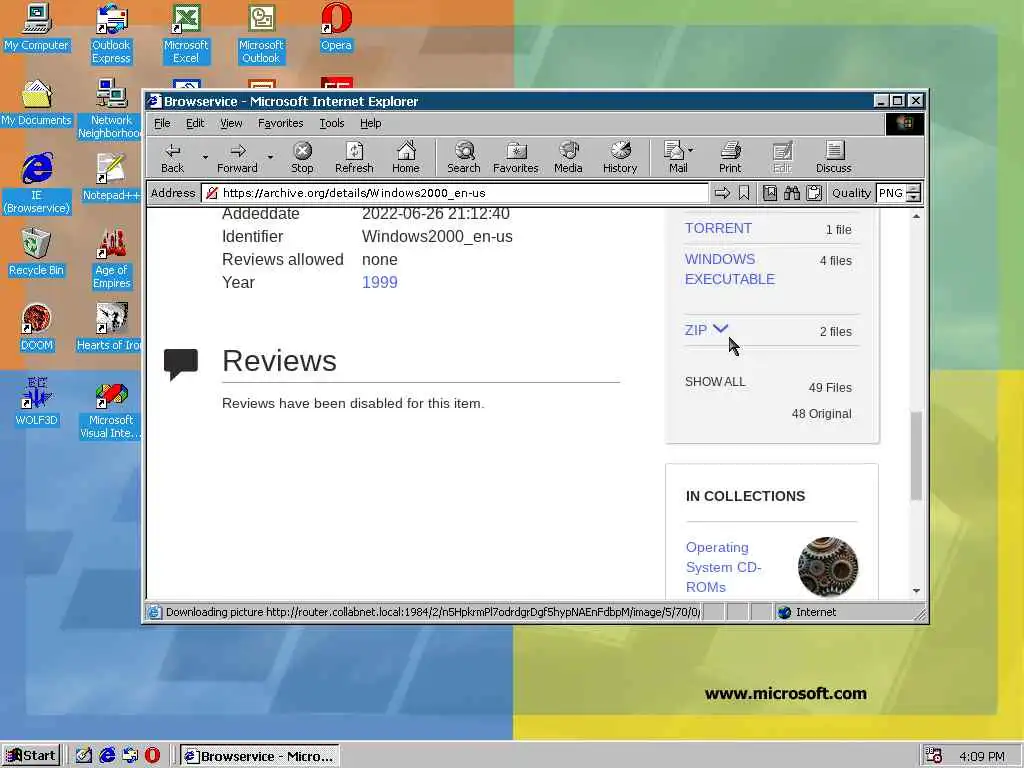Viewport: 1024px width, 768px height.
Task: Open the Help menu
Action: pyautogui.click(x=370, y=123)
